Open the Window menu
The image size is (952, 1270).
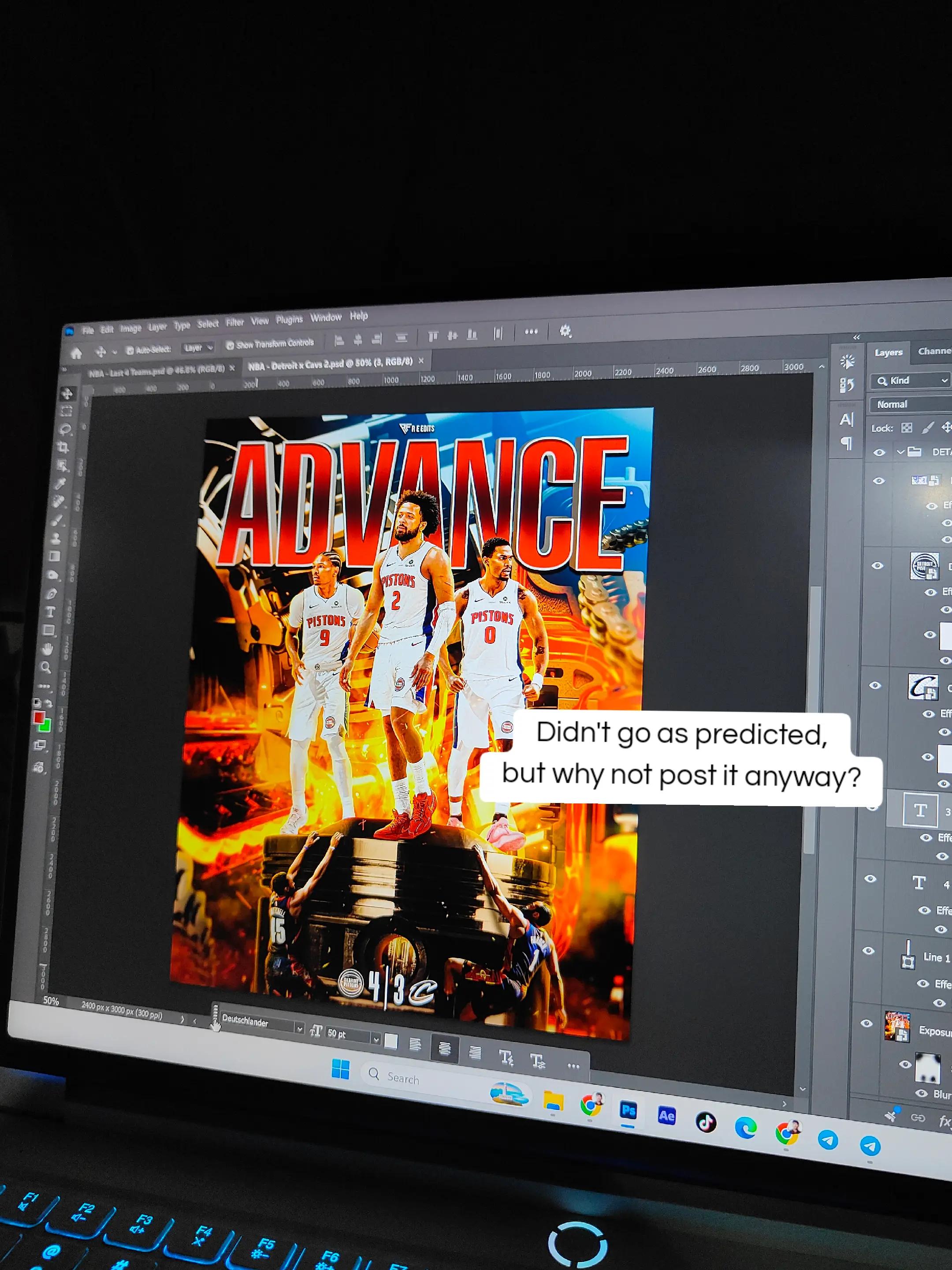325,317
